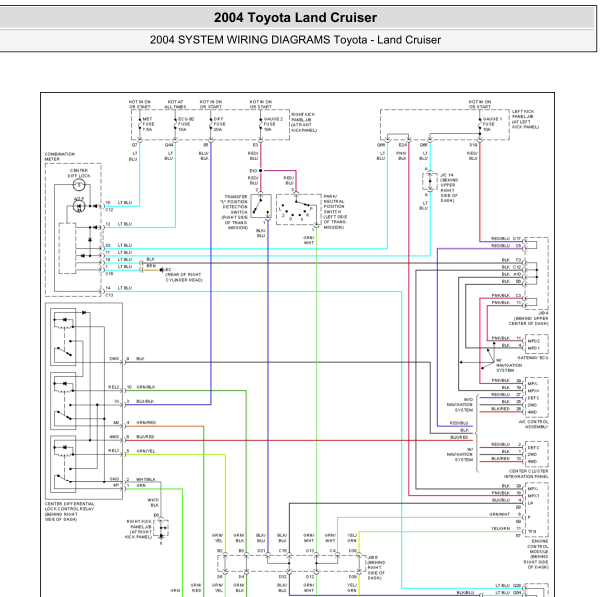Click the Park/Neutral Position Switch label
The width and height of the screenshot is (600, 597).
click(x=335, y=212)
